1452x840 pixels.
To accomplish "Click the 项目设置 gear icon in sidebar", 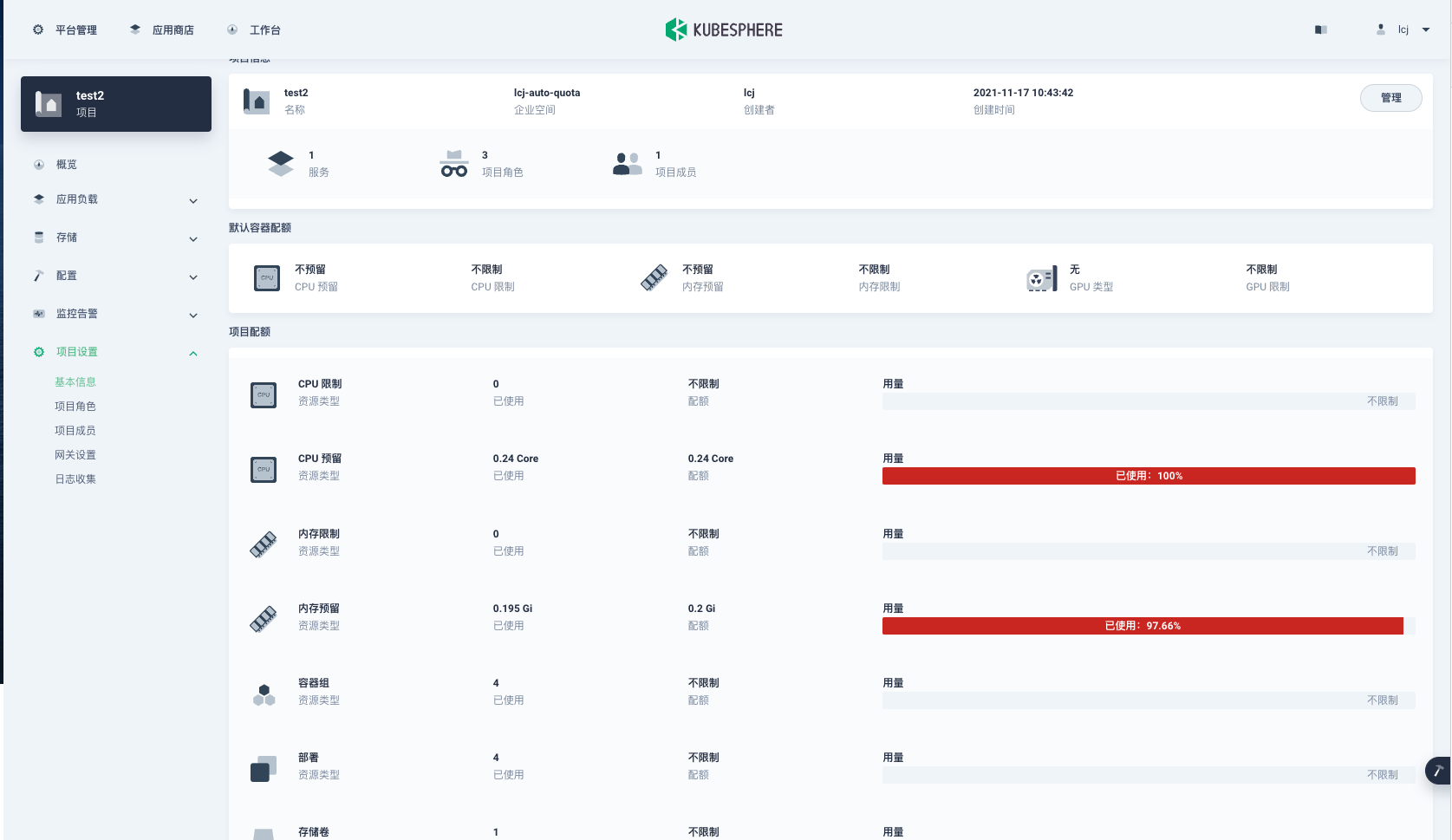I will [x=39, y=352].
